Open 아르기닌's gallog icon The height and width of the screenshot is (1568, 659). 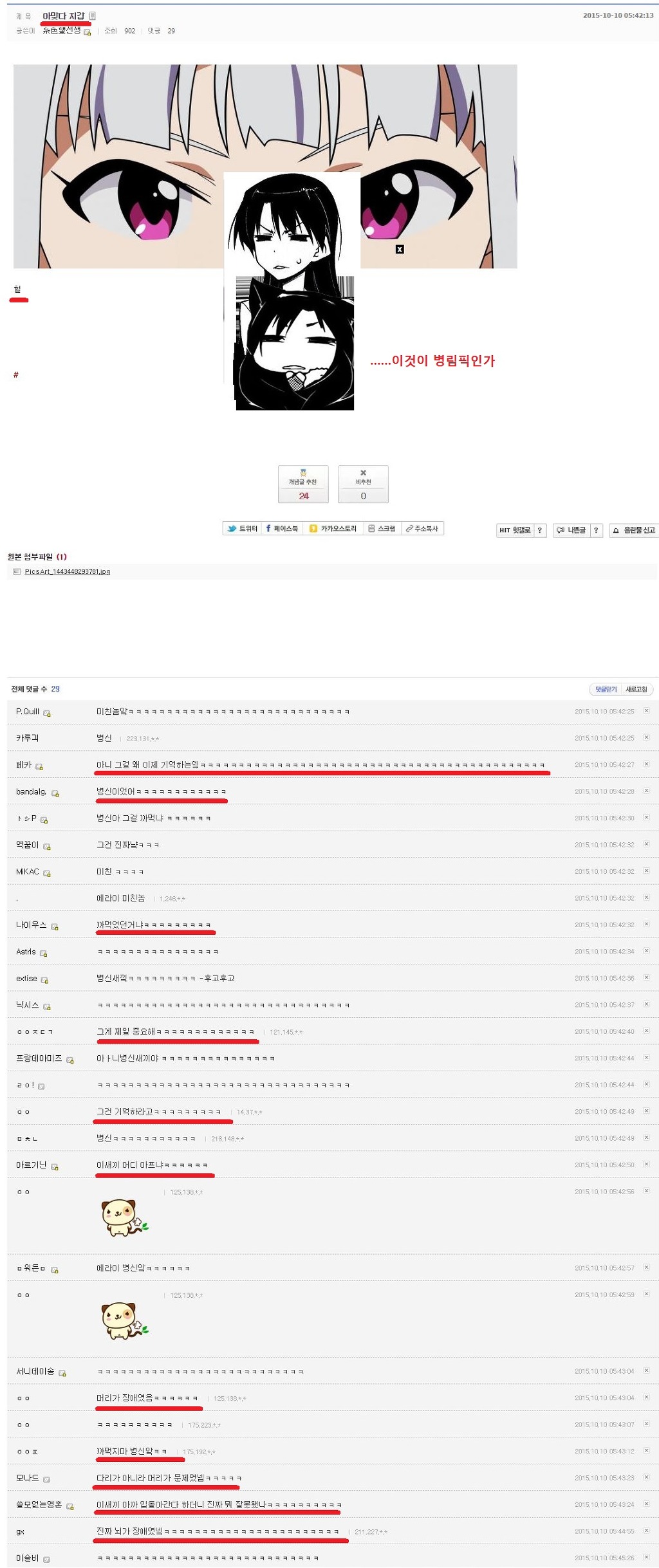[55, 1167]
